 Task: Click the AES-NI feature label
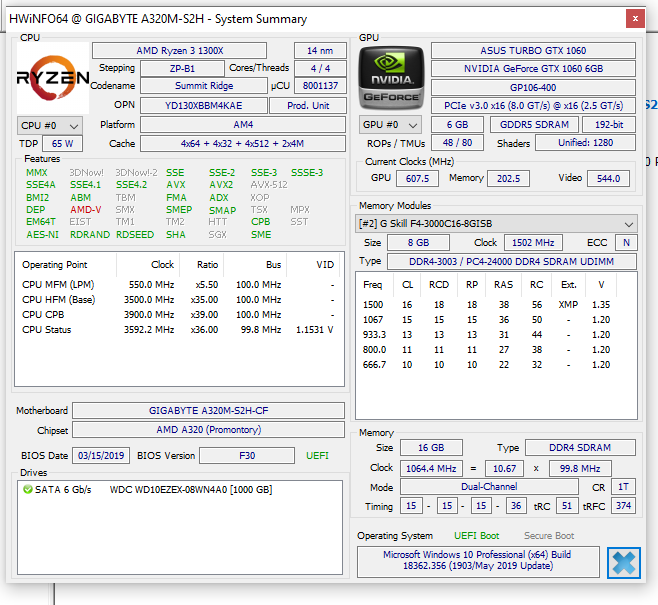click(42, 235)
